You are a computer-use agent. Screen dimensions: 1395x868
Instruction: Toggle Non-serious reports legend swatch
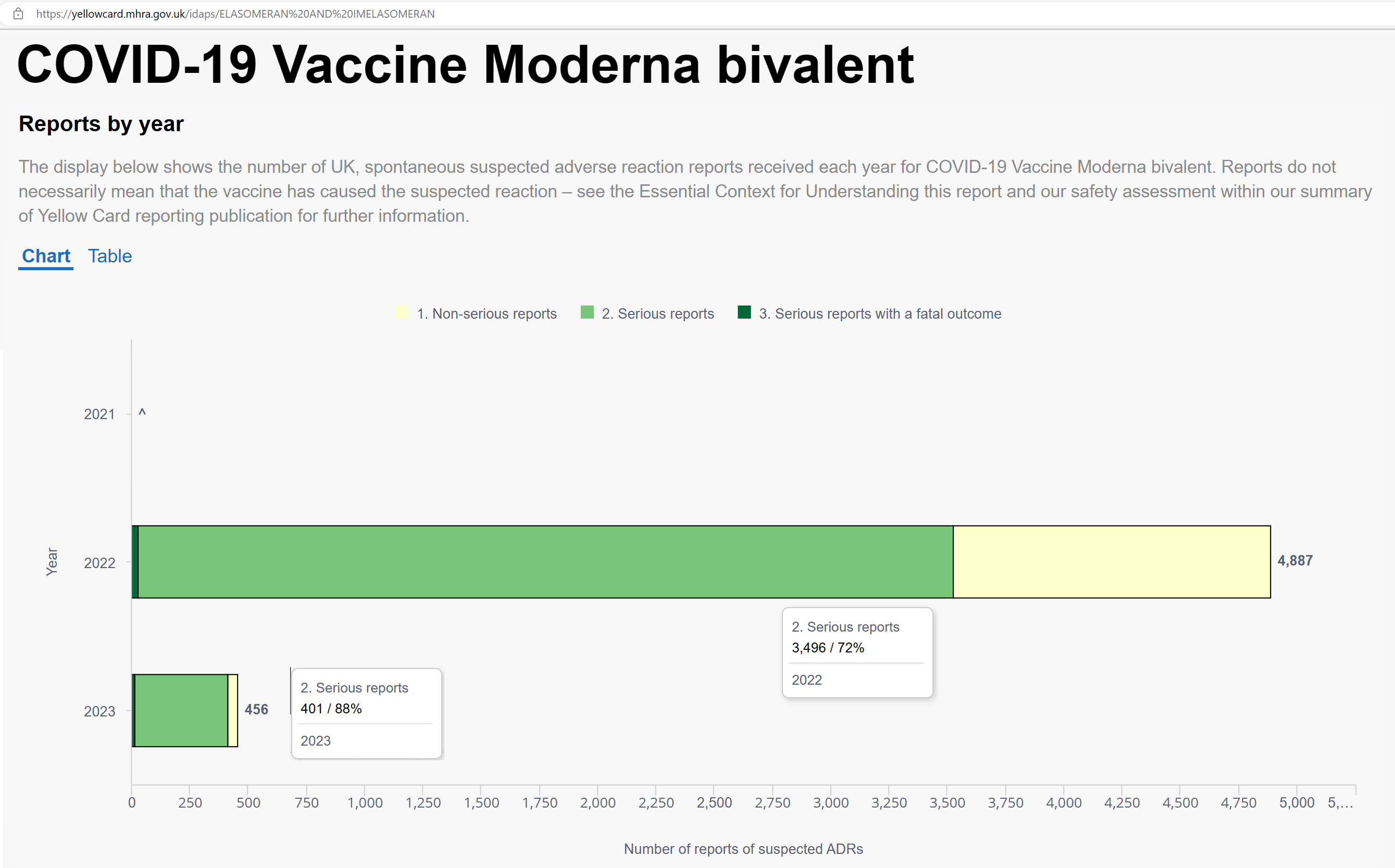pos(402,312)
